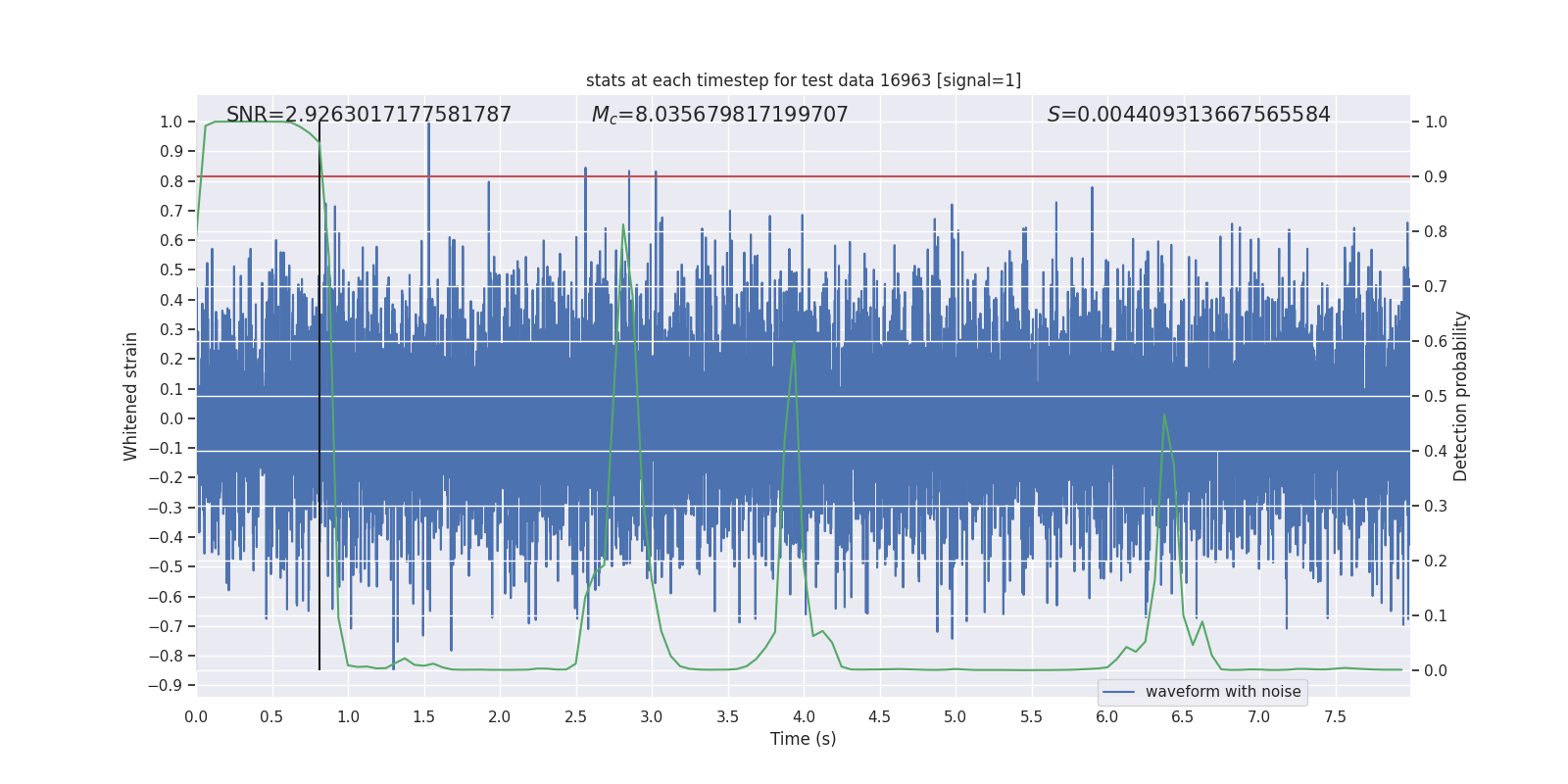Select the S=0.0044 annotation text

pyautogui.click(x=1188, y=115)
